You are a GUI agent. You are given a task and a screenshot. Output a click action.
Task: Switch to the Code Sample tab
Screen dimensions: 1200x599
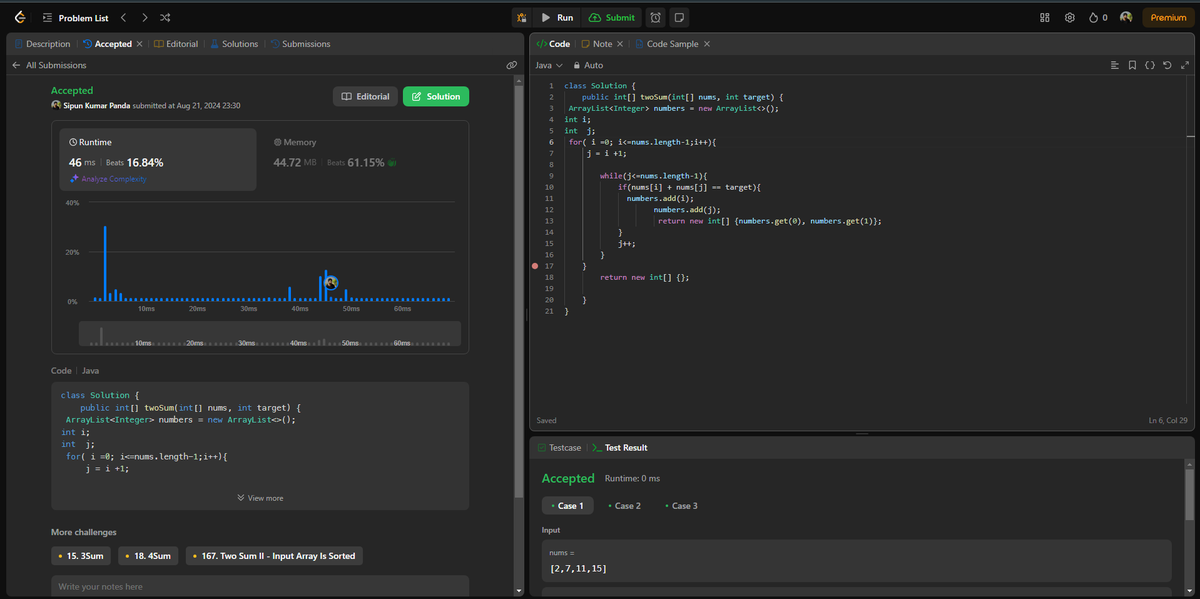click(667, 44)
